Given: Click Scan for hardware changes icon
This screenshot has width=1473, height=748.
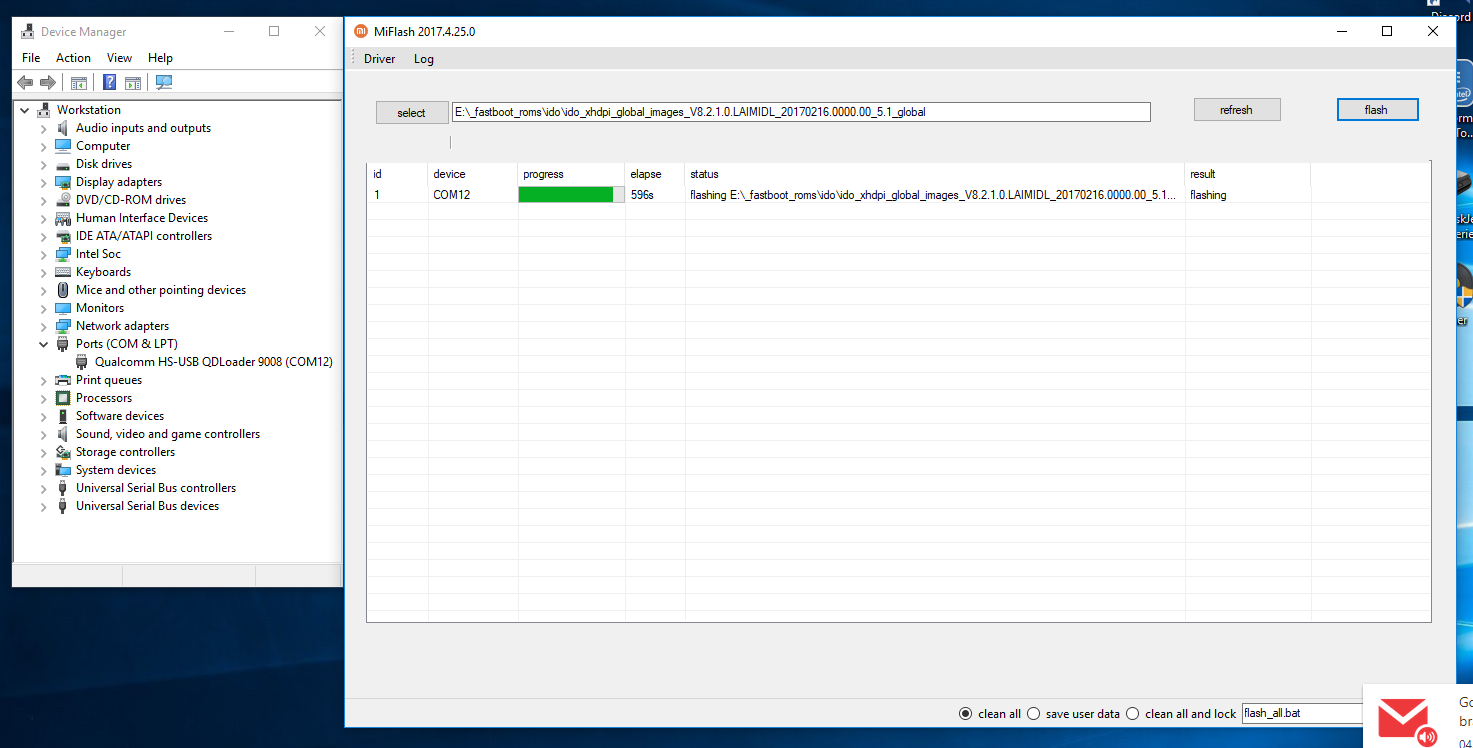Looking at the screenshot, I should click(x=165, y=82).
